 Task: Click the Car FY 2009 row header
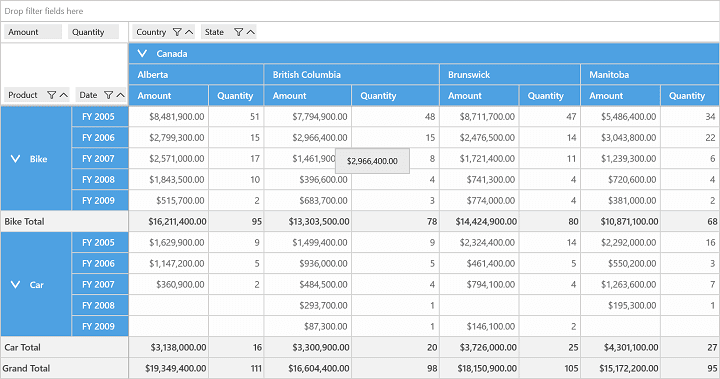coord(100,327)
